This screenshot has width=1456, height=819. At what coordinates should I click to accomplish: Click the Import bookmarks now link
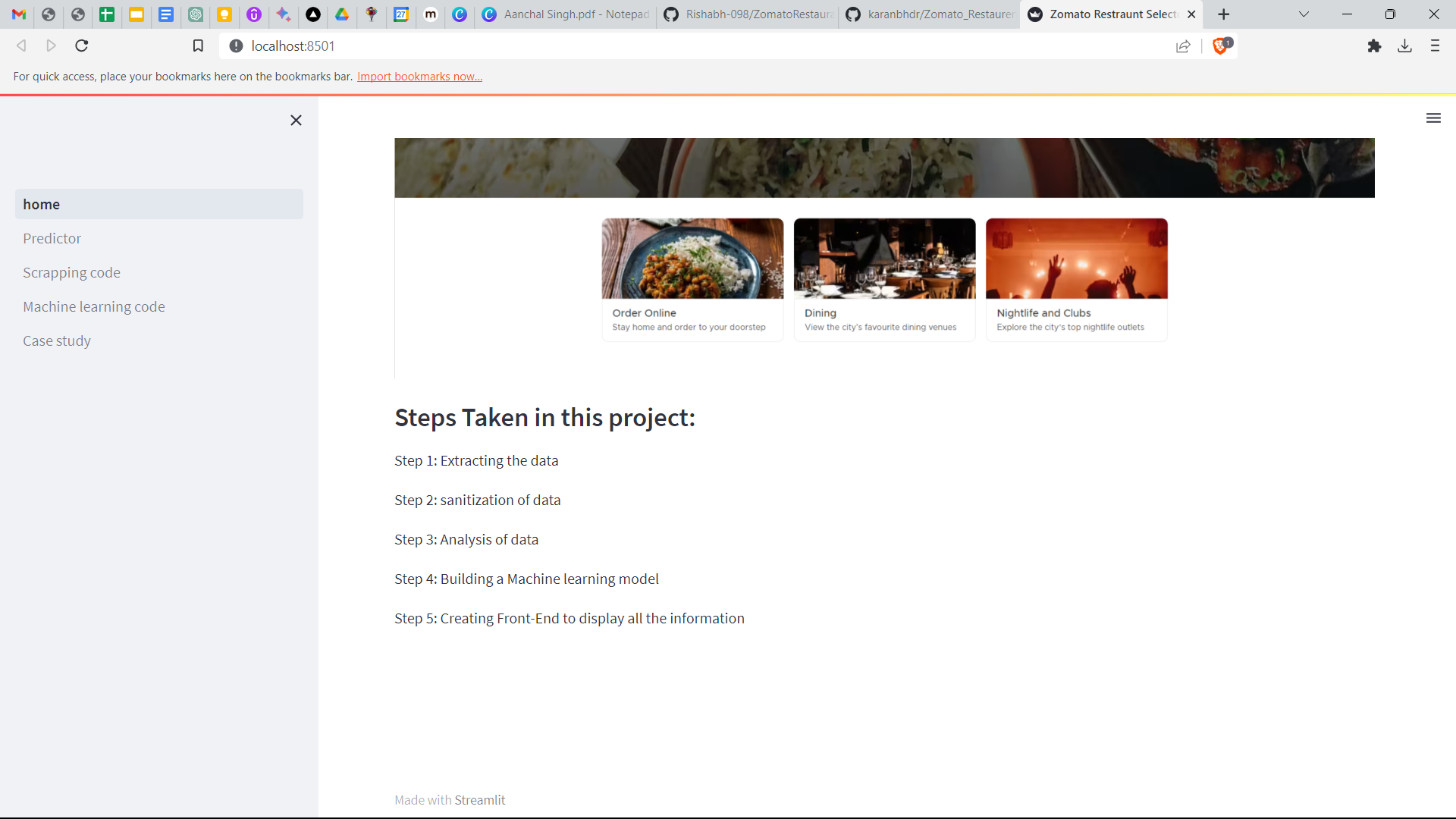(419, 76)
